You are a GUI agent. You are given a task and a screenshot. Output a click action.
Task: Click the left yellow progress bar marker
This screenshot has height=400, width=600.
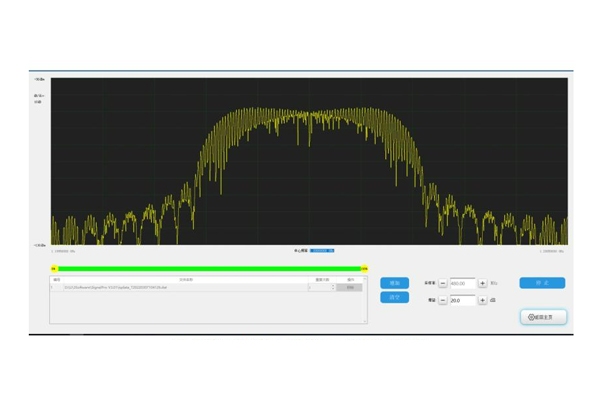[x=54, y=268]
